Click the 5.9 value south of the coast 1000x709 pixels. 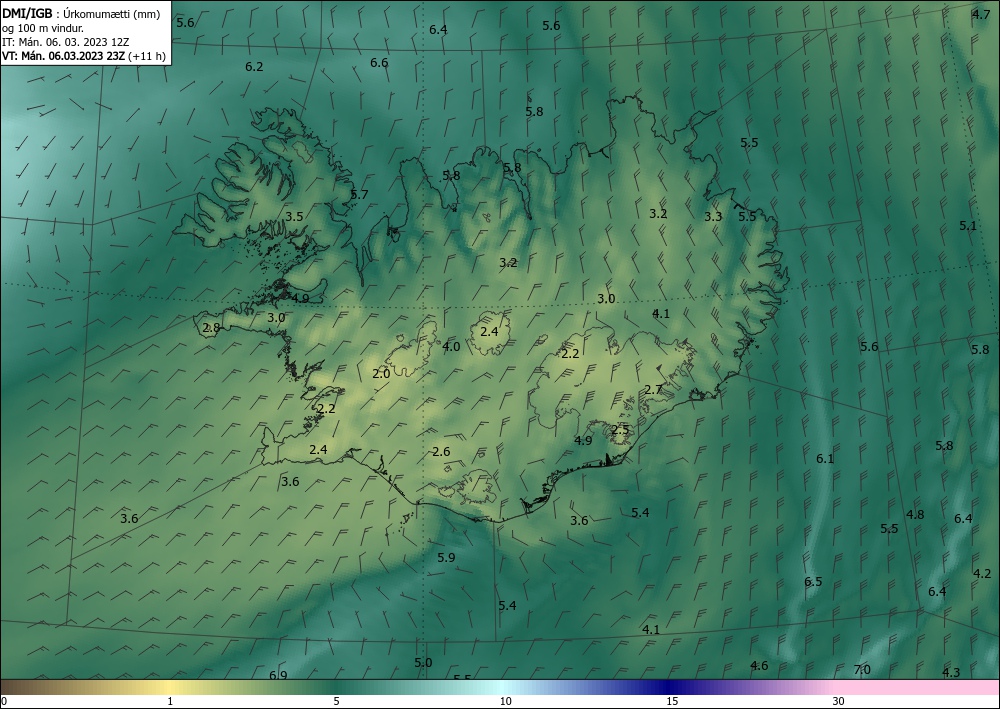click(446, 558)
